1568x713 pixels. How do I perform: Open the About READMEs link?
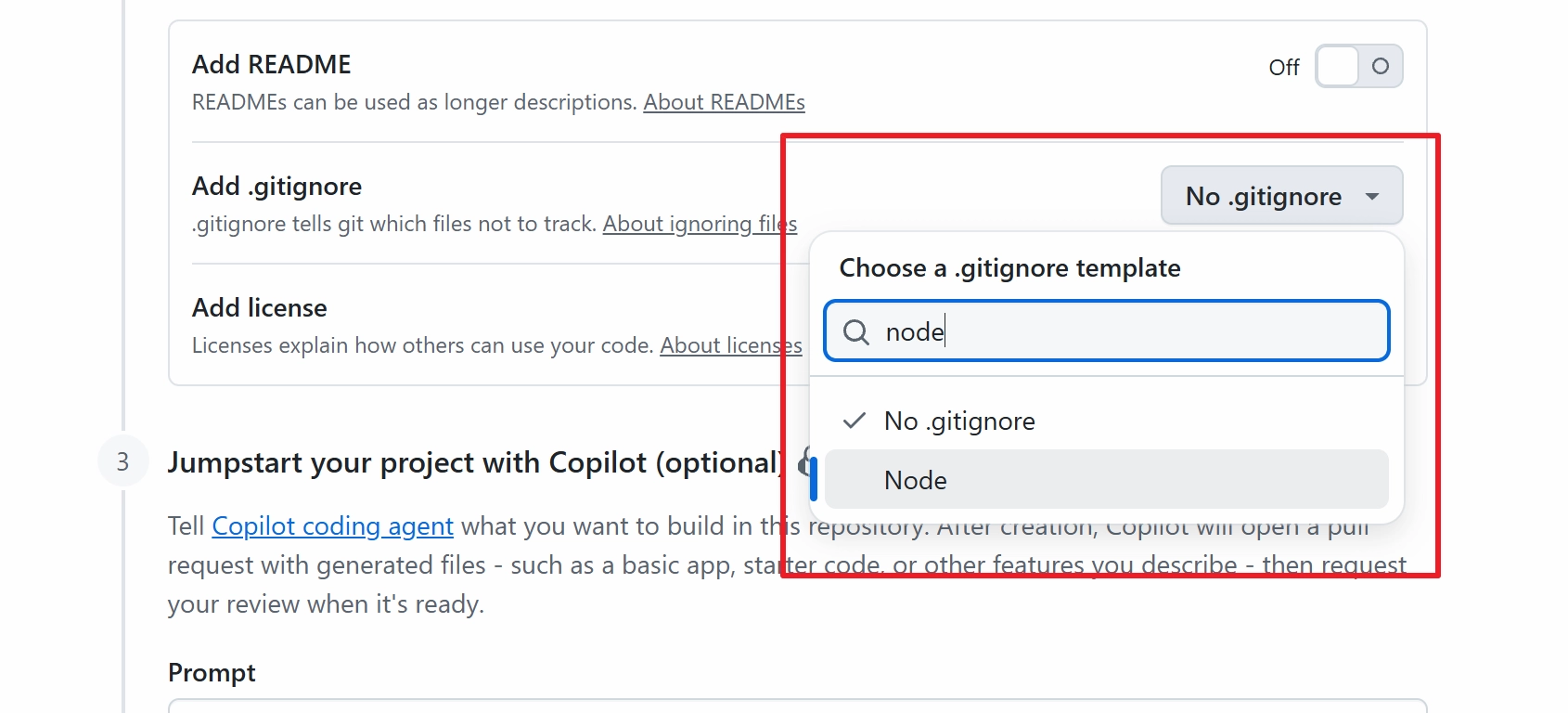tap(724, 102)
